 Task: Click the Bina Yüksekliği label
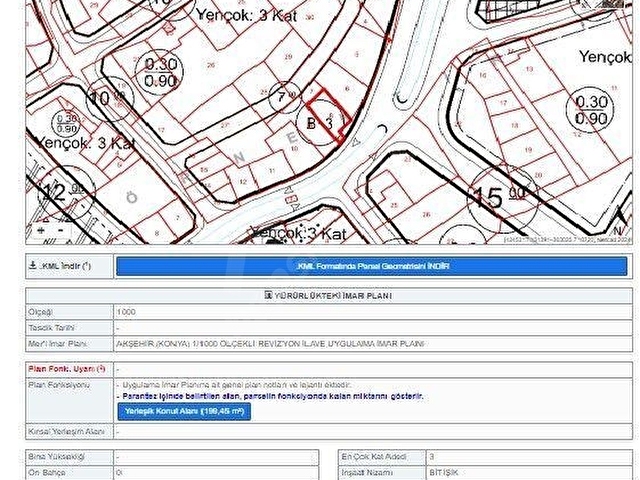(x=56, y=457)
